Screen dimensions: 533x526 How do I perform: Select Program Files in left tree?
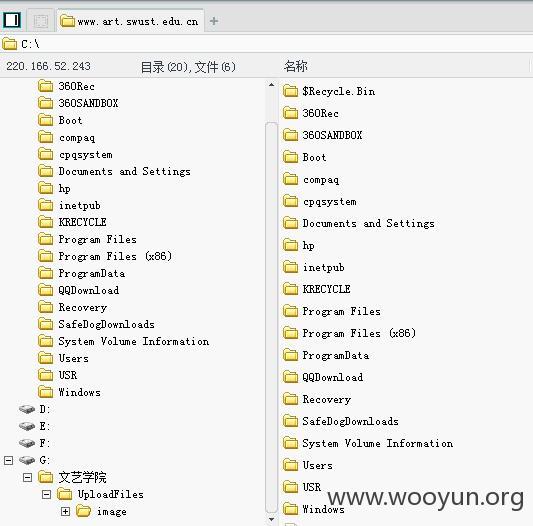87,239
